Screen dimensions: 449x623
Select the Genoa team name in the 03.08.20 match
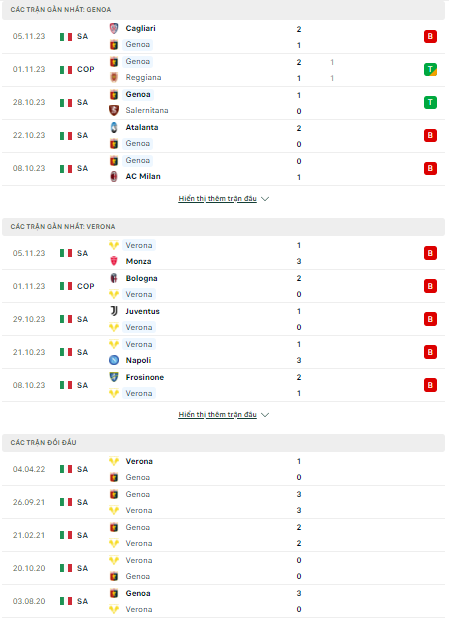point(138,593)
